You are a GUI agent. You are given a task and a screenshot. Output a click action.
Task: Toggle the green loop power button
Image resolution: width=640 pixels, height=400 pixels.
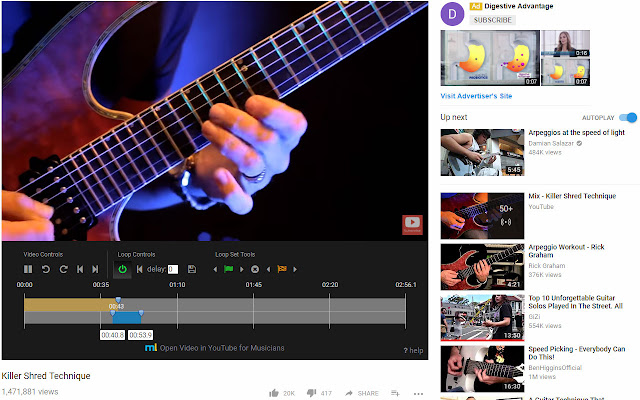click(122, 269)
